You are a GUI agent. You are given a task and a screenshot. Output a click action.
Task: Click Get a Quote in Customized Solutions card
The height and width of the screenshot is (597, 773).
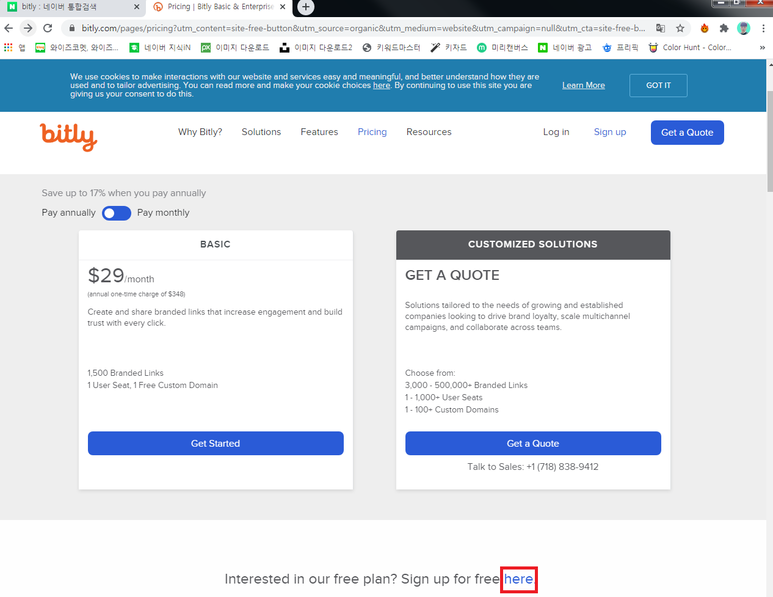[533, 443]
